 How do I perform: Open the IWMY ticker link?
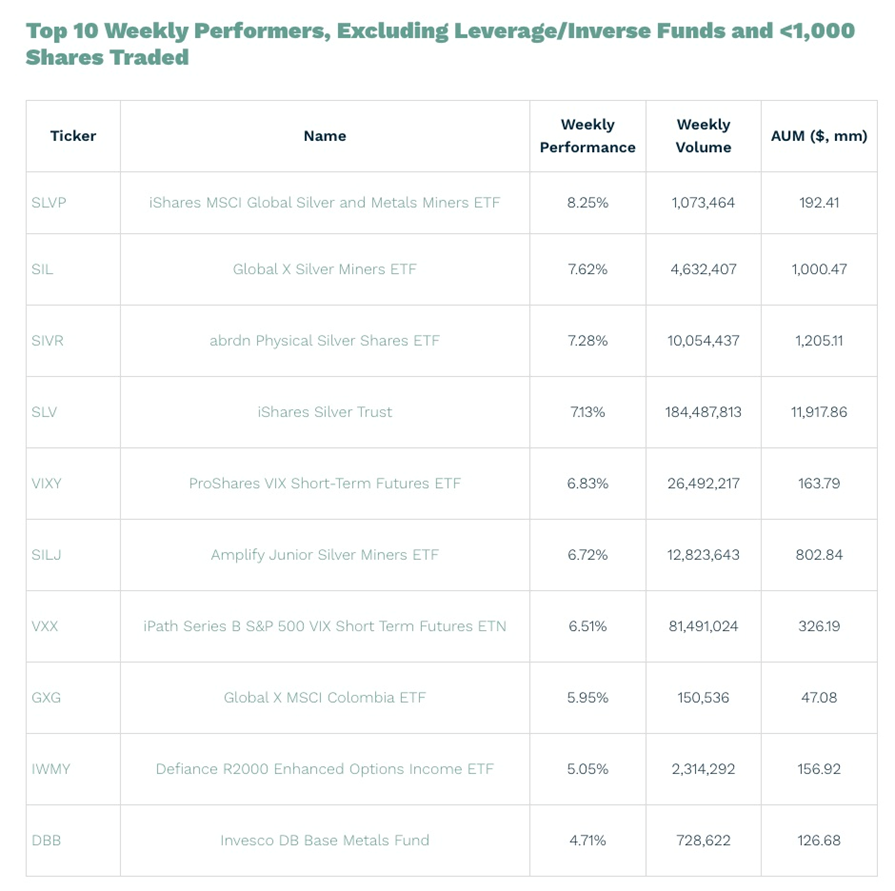pos(50,769)
